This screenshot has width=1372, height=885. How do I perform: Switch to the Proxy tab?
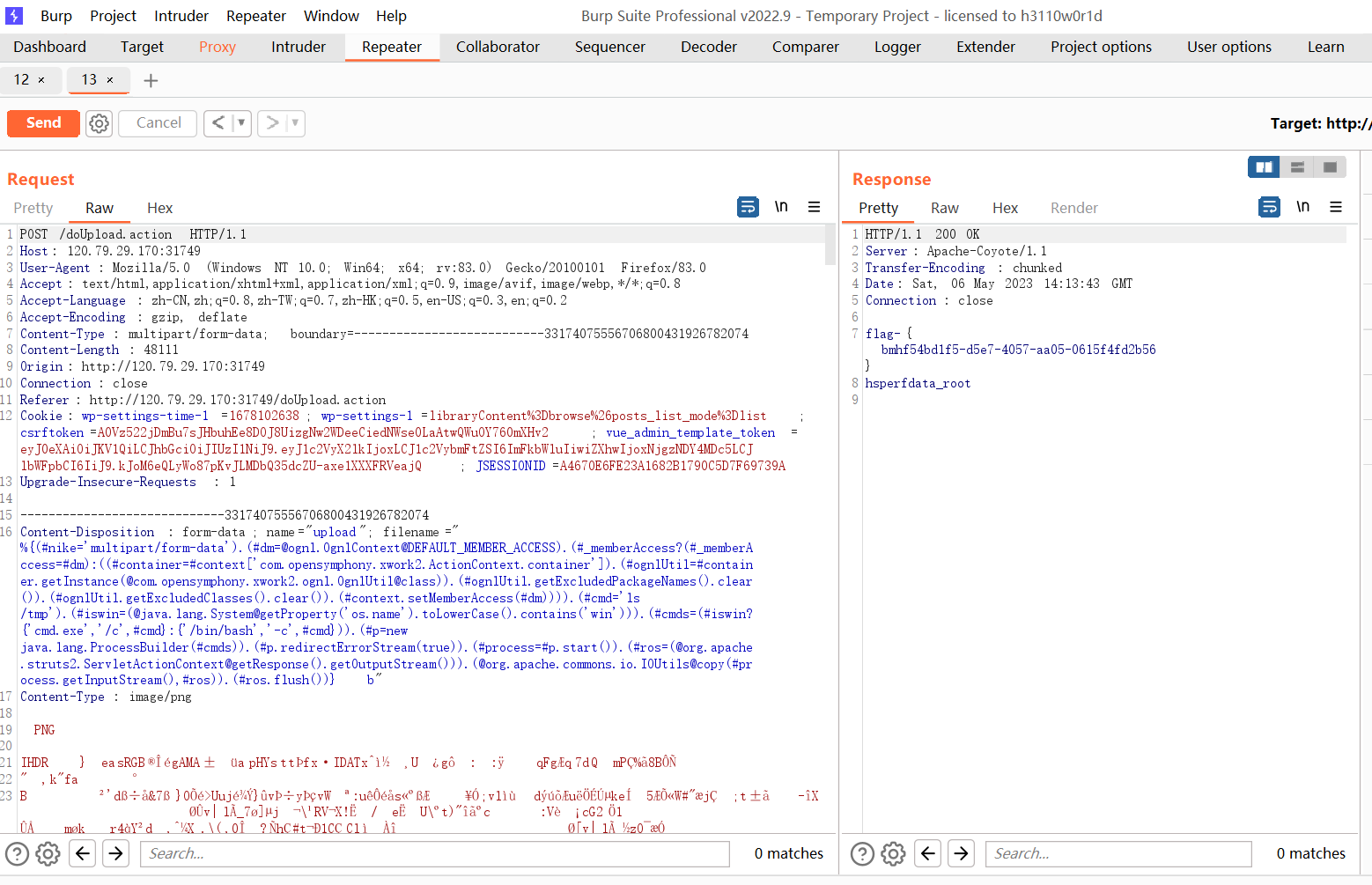click(218, 47)
